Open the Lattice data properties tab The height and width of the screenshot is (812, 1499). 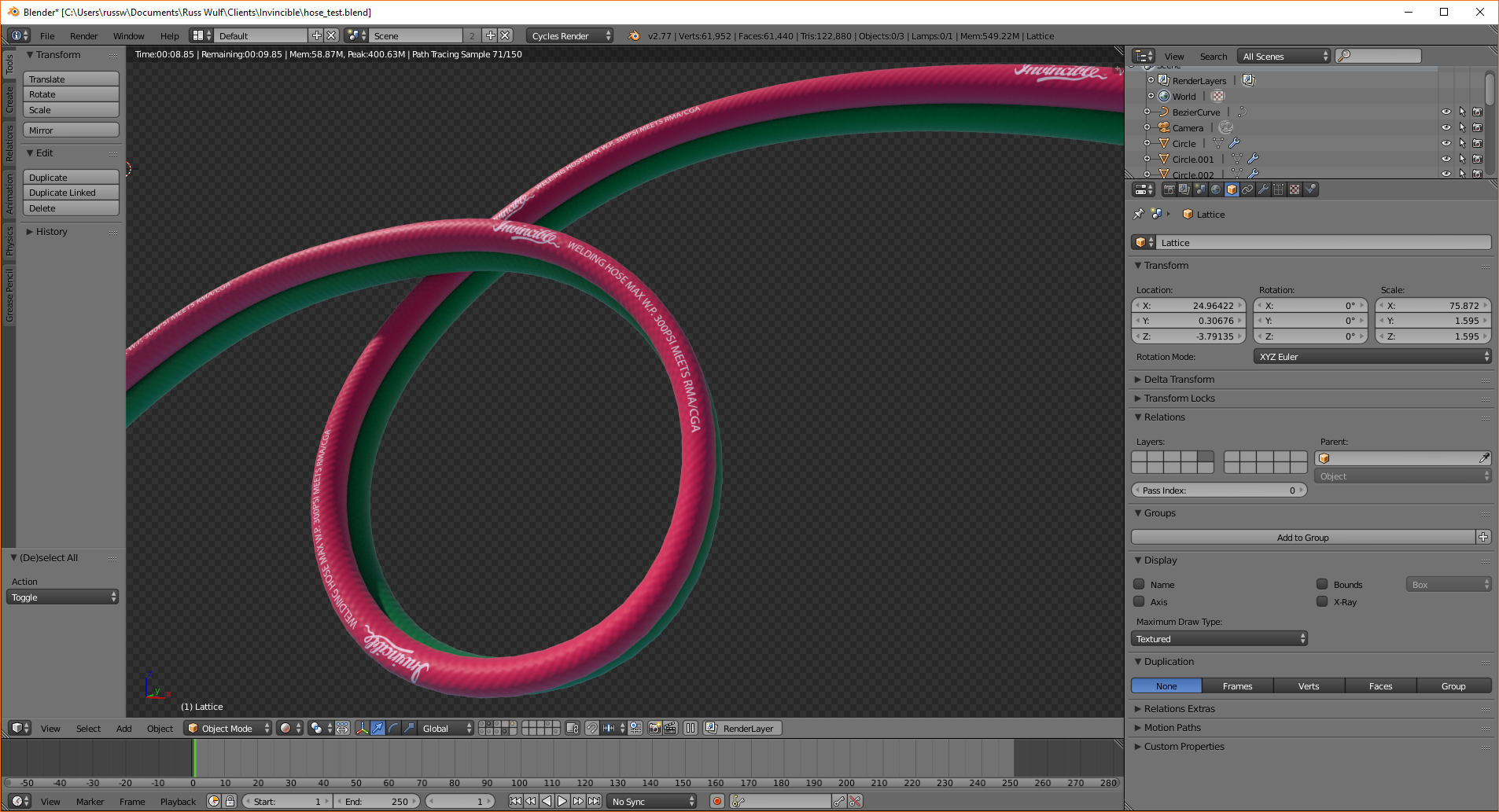point(1279,189)
